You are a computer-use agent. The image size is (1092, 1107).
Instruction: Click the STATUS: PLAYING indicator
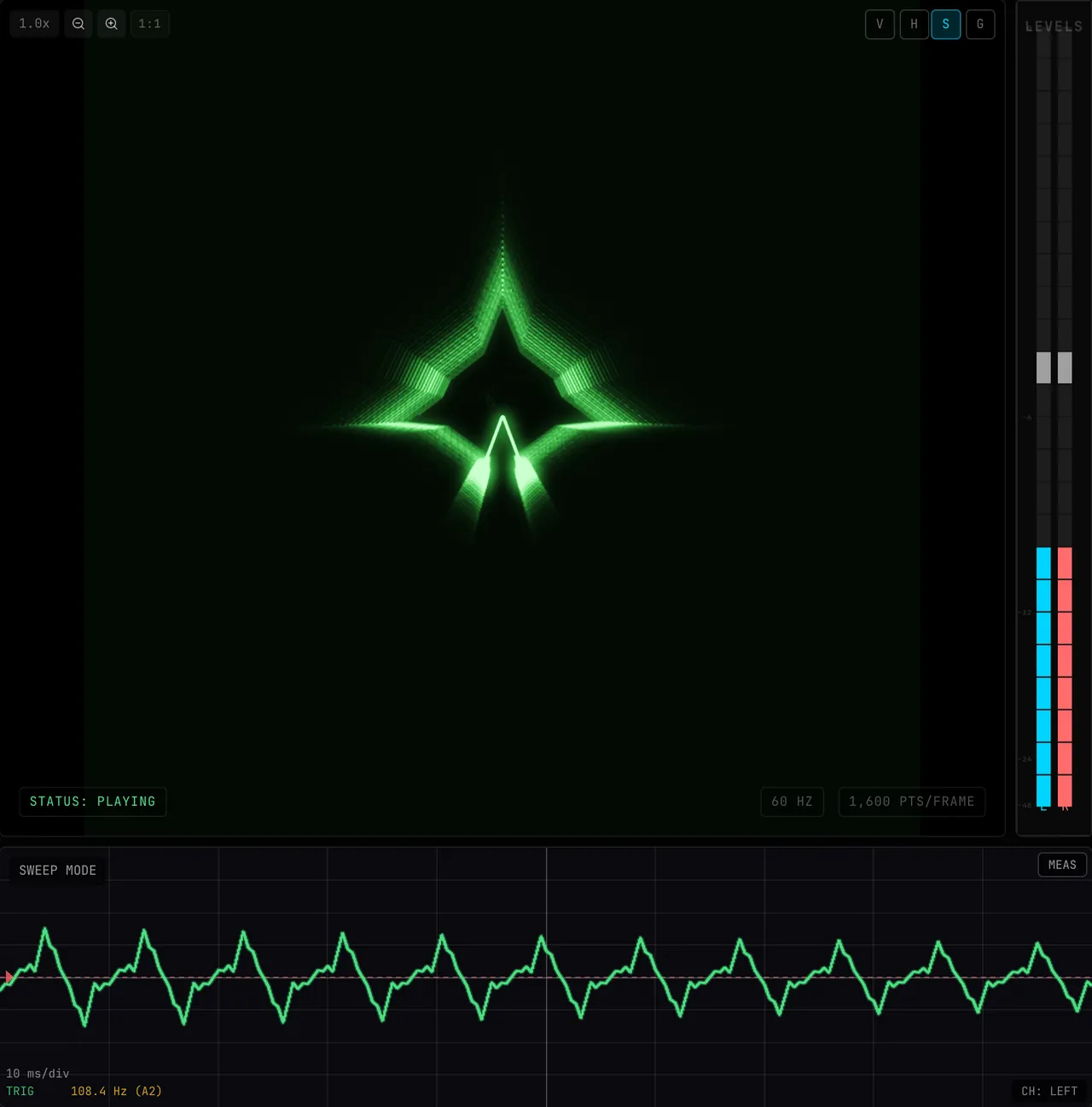92,802
